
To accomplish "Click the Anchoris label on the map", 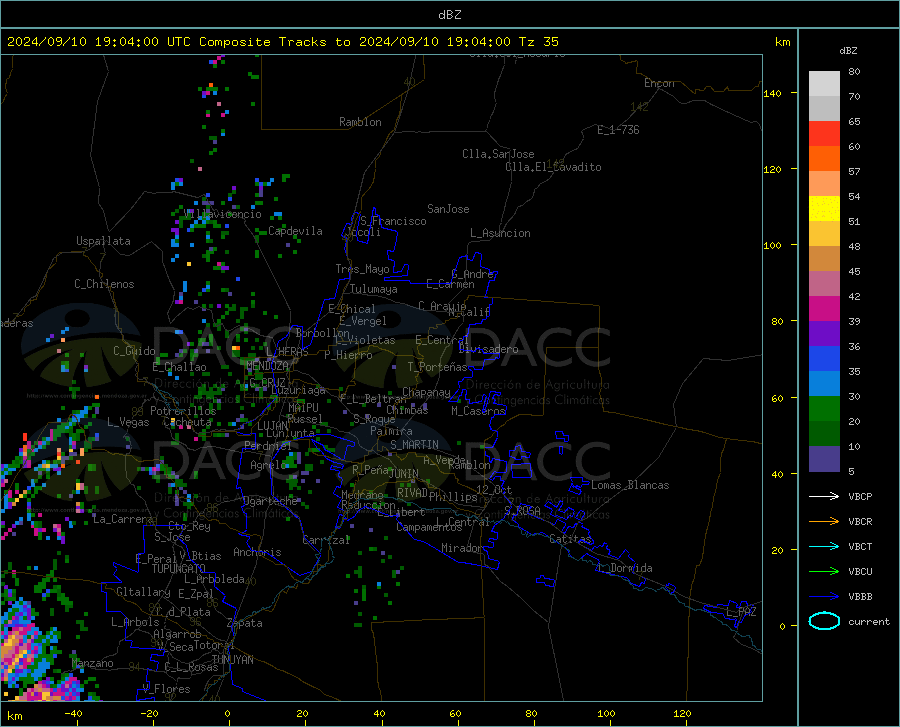I will pyautogui.click(x=257, y=553).
